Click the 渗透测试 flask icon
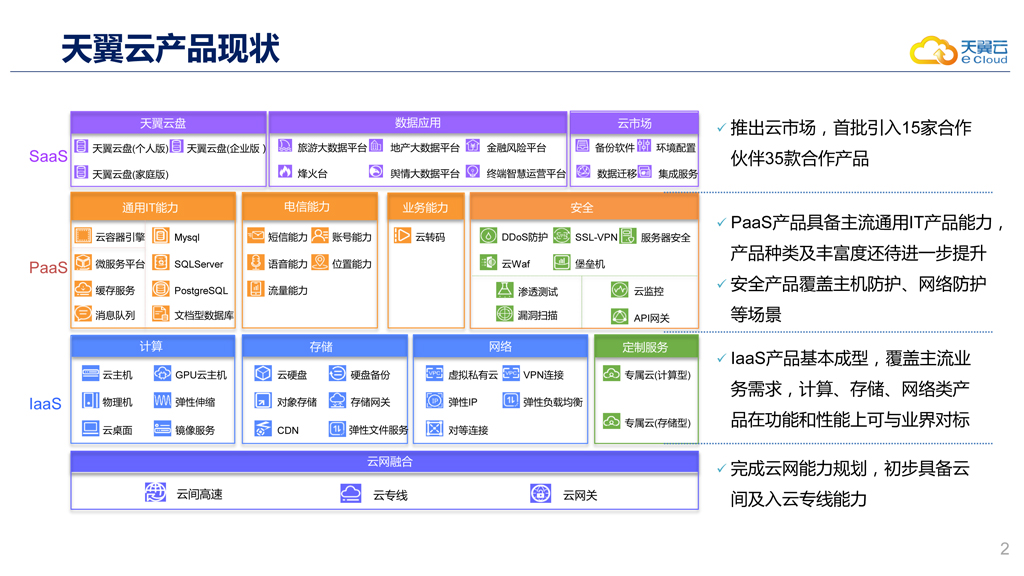1024x576 pixels. pyautogui.click(x=504, y=289)
